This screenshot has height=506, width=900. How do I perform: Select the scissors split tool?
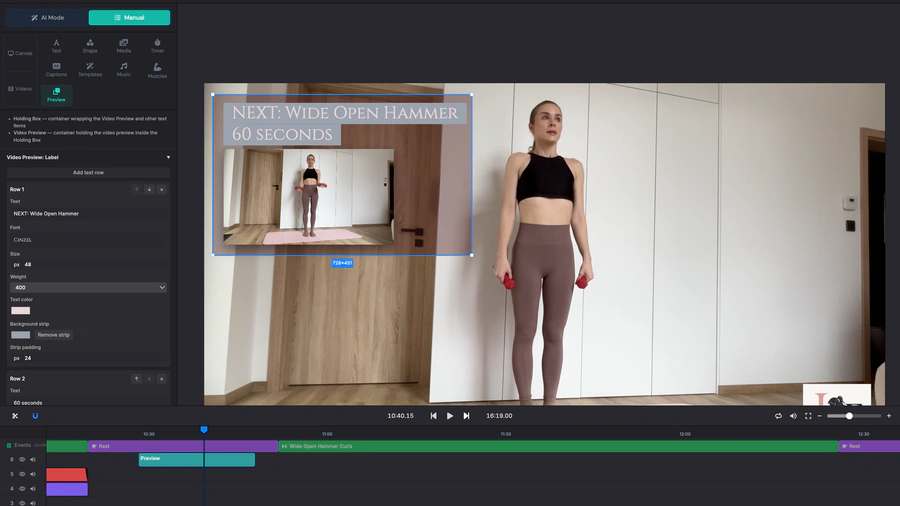pyautogui.click(x=15, y=416)
